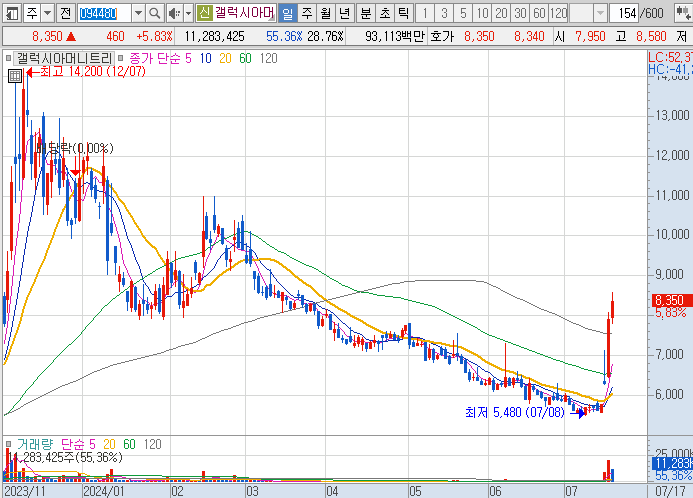693x498 pixels.
Task: Select interval 5 button
Action: pos(463,14)
